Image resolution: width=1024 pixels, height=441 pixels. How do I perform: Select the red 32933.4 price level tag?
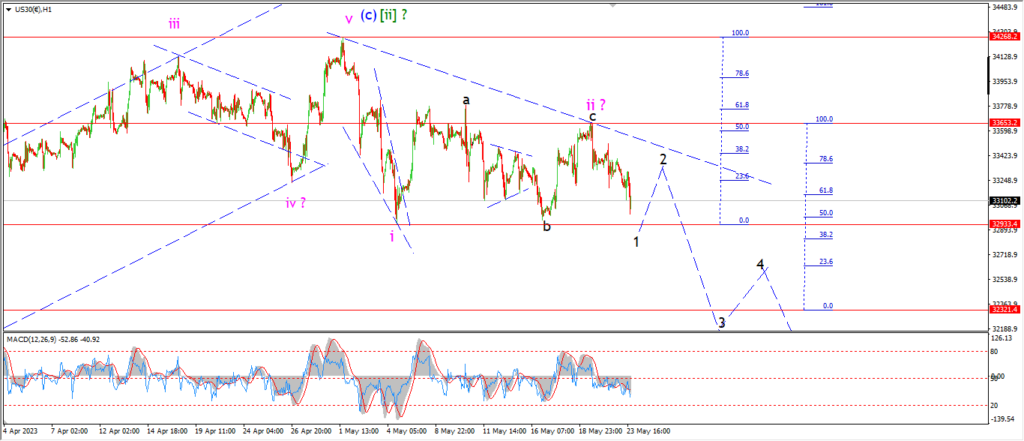[x=1005, y=224]
